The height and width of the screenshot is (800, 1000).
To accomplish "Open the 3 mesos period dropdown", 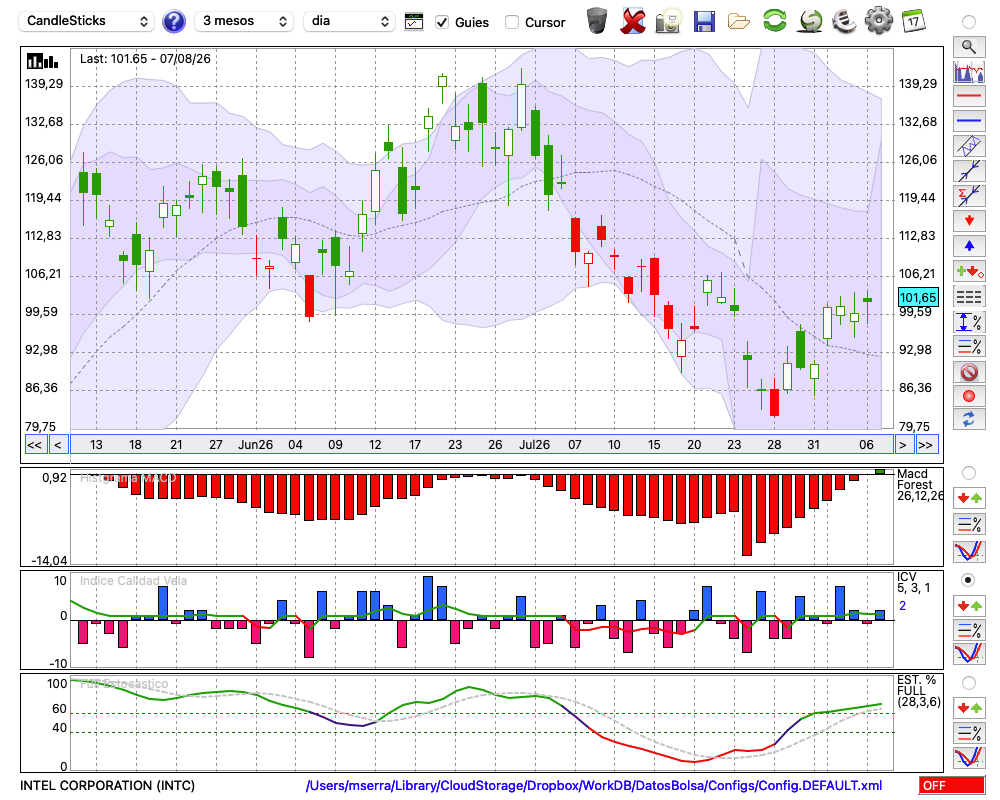I will click(244, 21).
